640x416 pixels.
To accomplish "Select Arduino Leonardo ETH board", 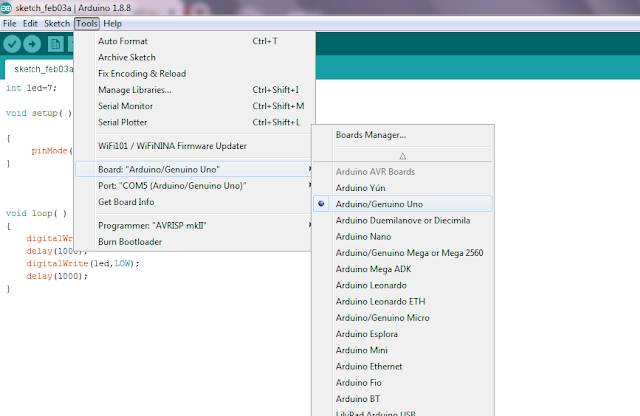I will pos(403,301).
